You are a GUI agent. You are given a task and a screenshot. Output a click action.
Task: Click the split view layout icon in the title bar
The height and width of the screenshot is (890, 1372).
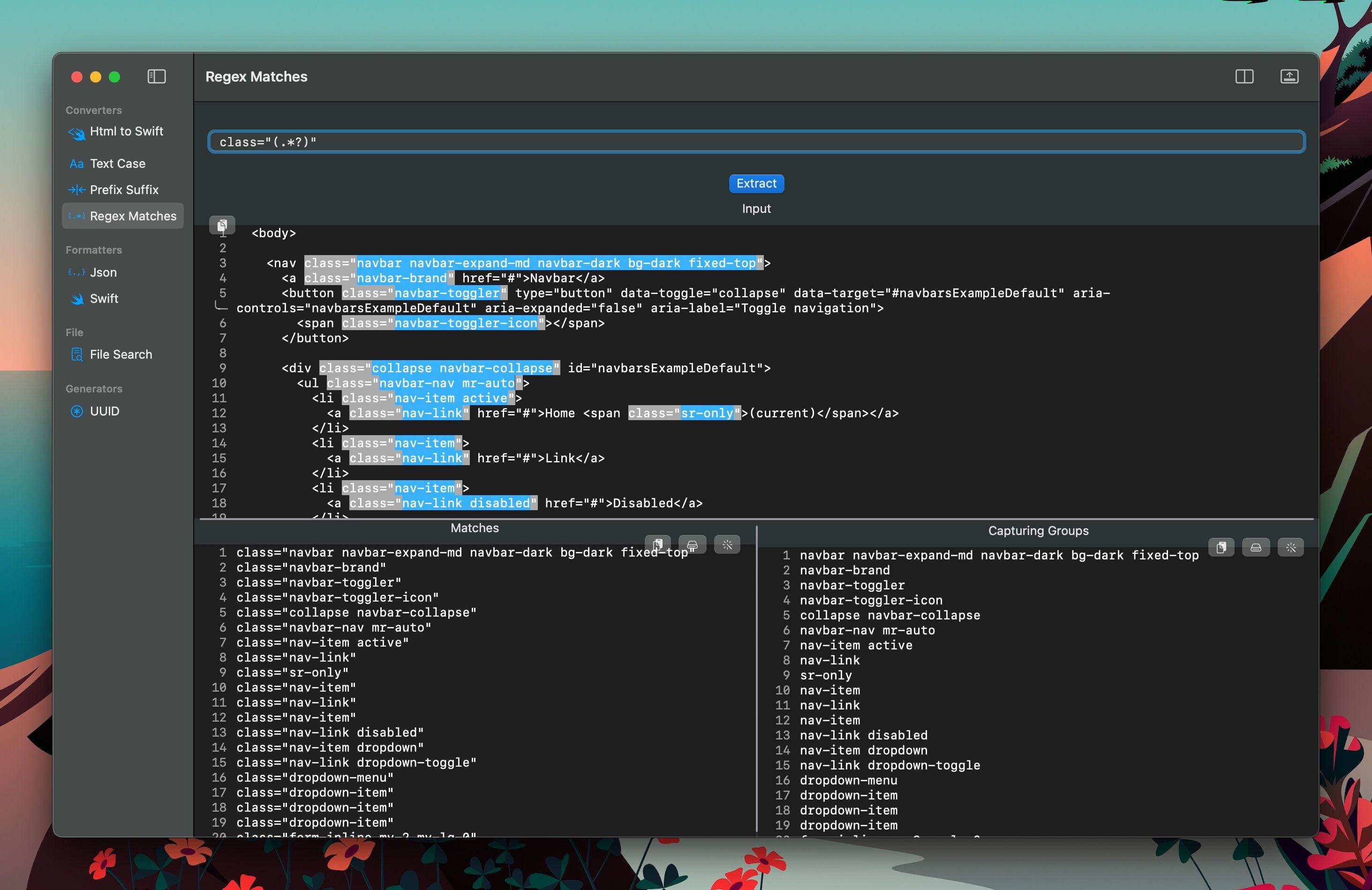1244,76
